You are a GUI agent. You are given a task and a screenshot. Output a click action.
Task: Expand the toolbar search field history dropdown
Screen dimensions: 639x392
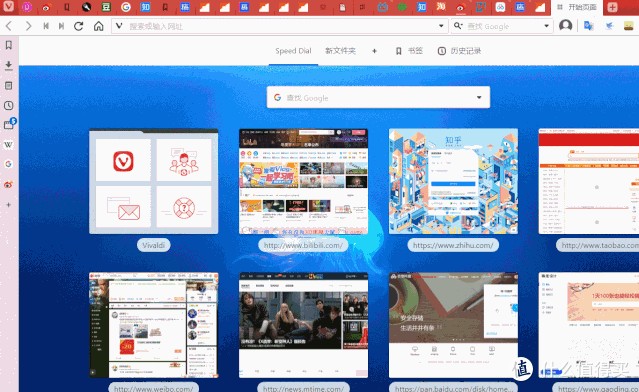[546, 26]
